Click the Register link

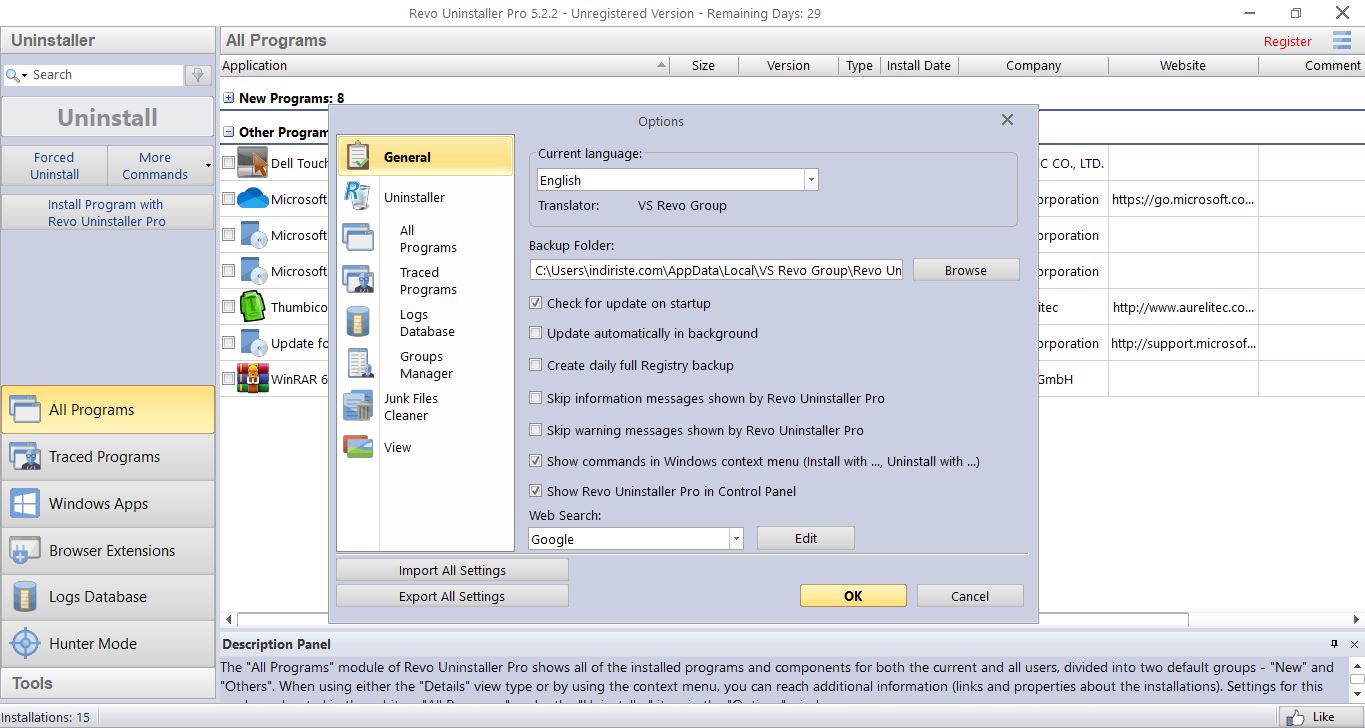point(1287,41)
